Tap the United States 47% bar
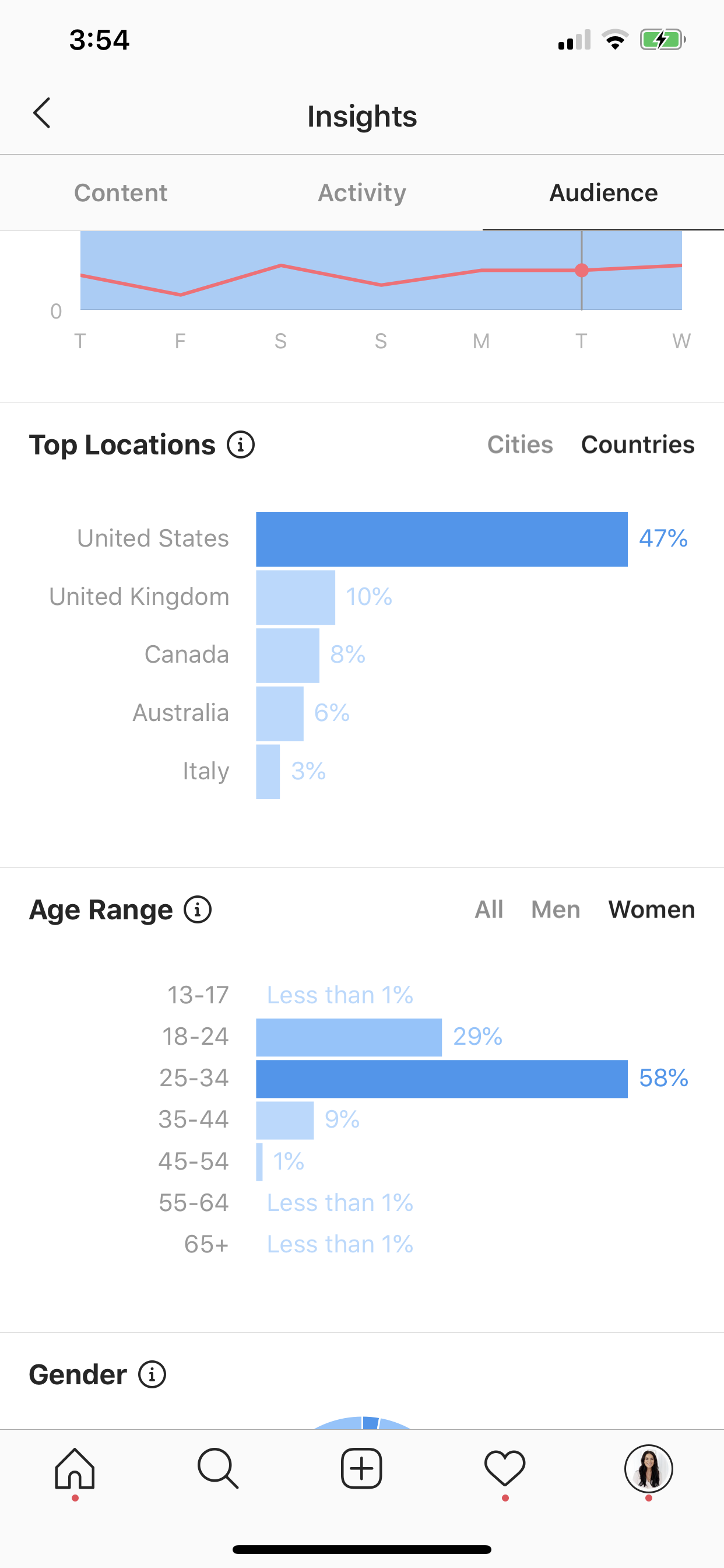This screenshot has width=724, height=1568. coord(442,540)
